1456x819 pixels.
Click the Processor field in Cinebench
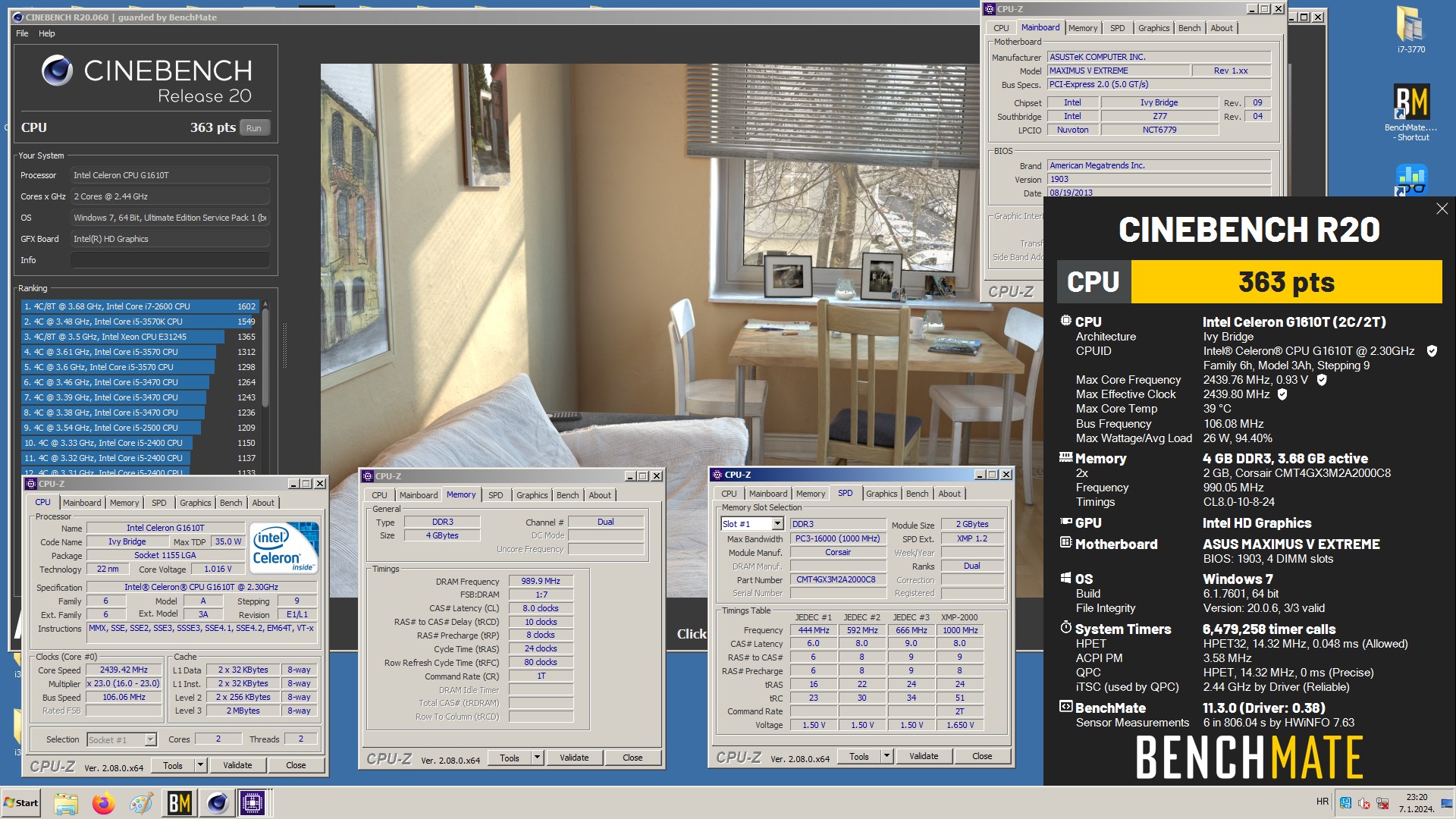170,175
